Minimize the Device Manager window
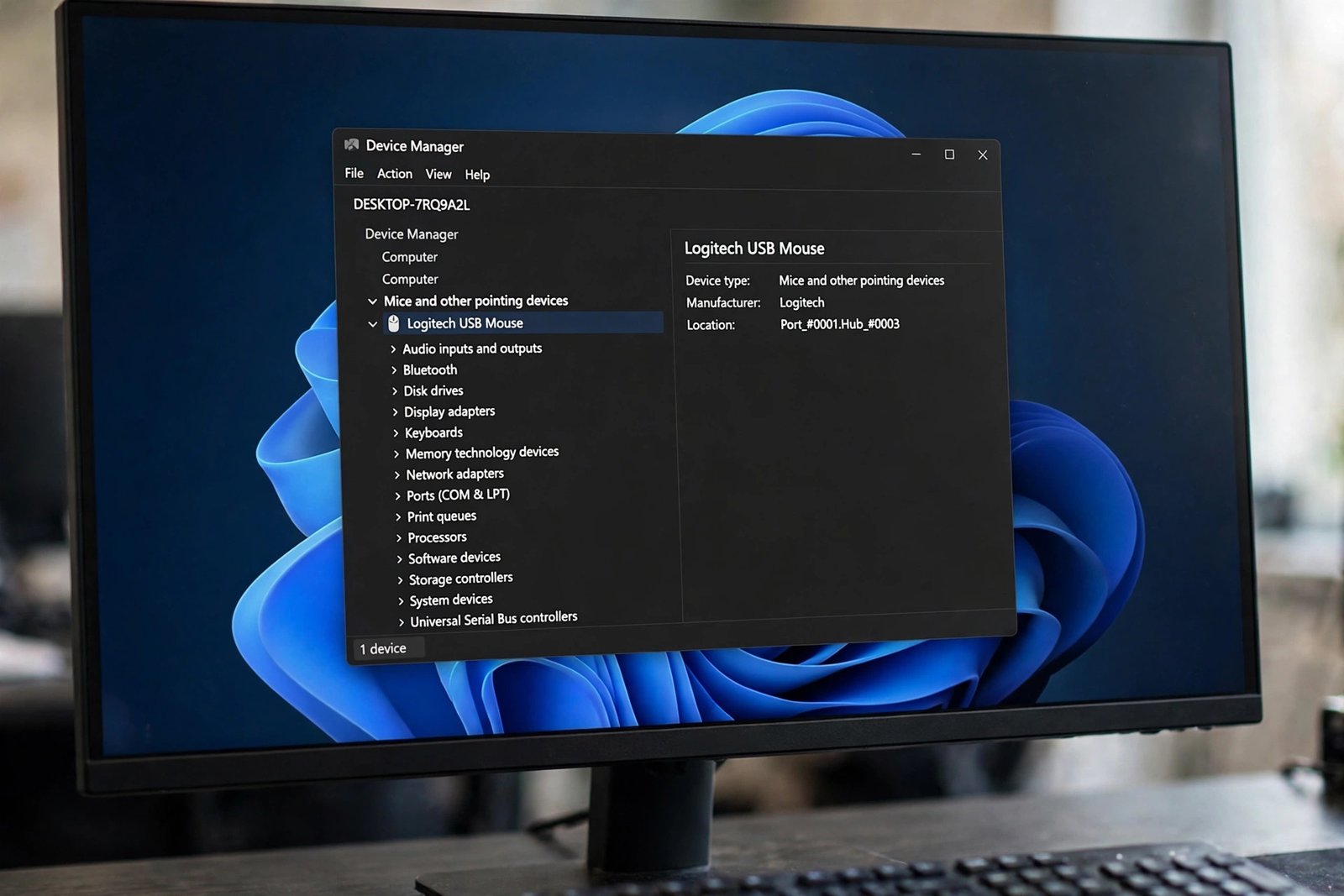 click(916, 154)
